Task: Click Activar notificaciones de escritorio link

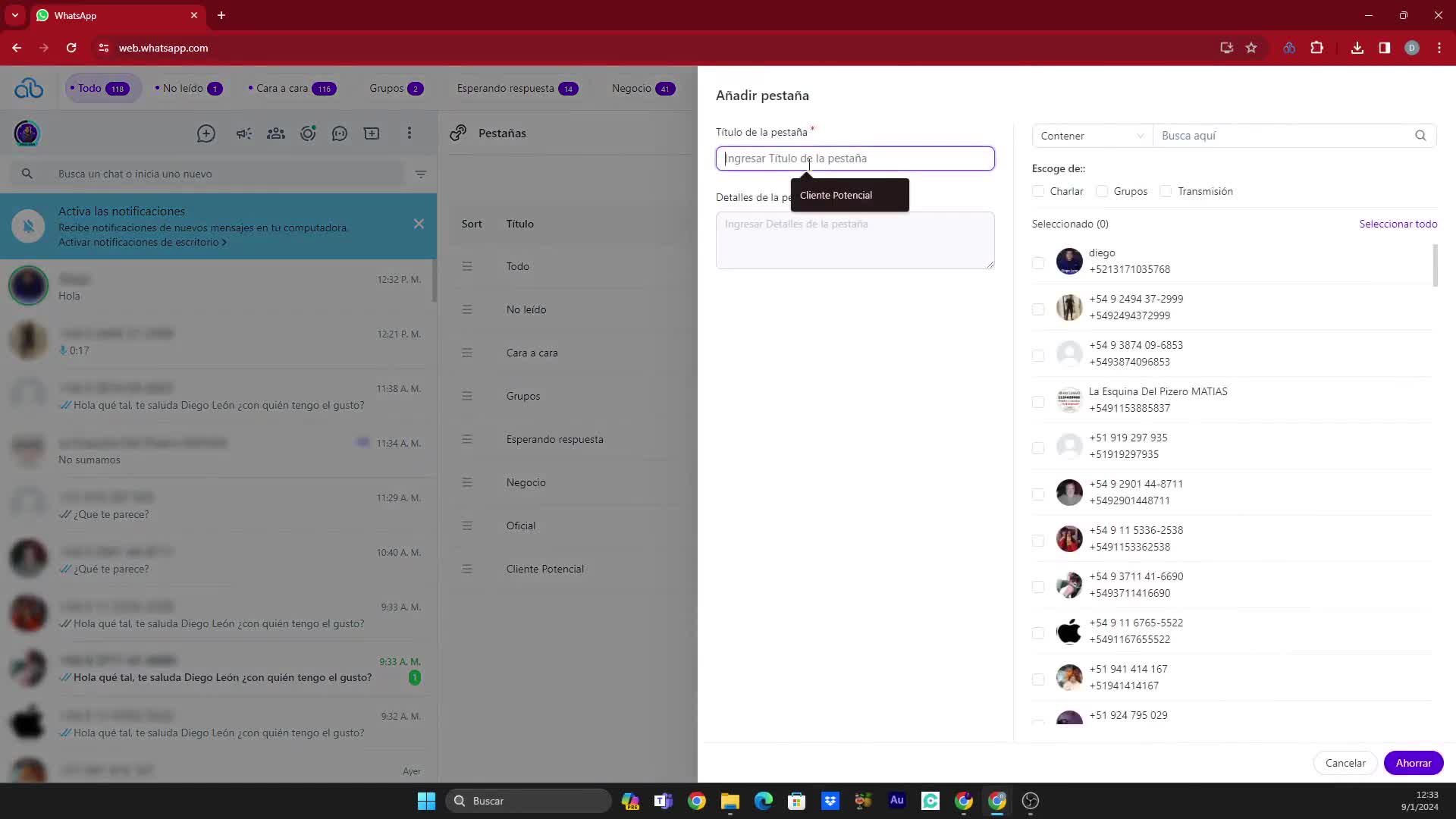Action: point(143,243)
